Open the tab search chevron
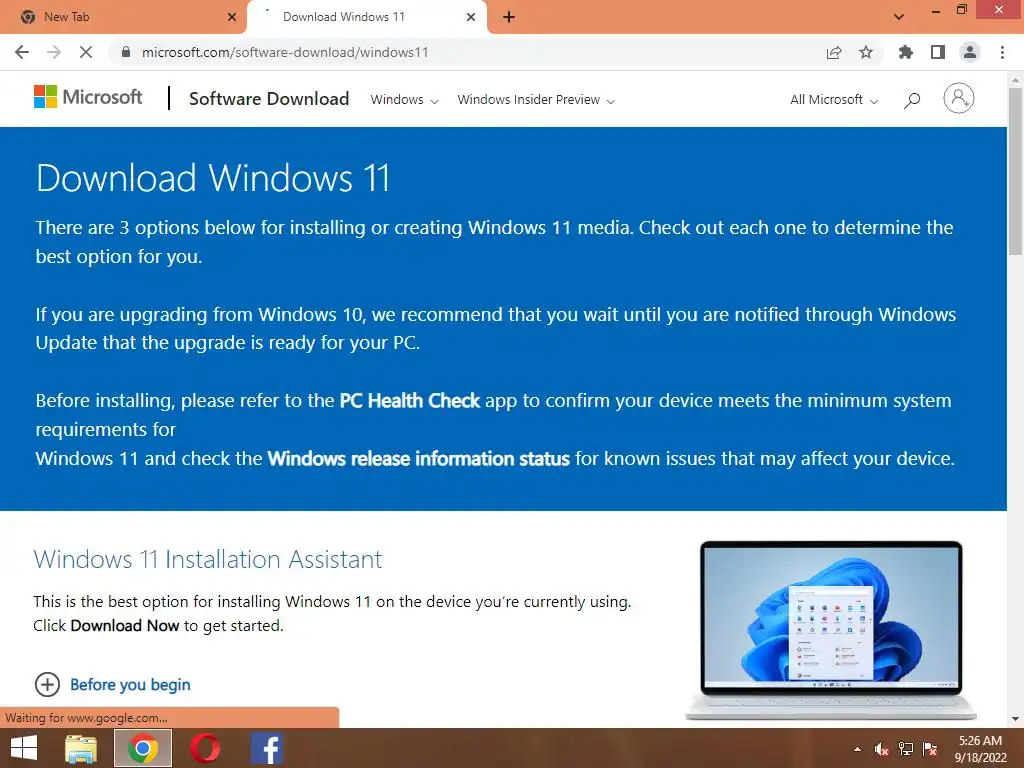This screenshot has height=768, width=1024. tap(899, 17)
